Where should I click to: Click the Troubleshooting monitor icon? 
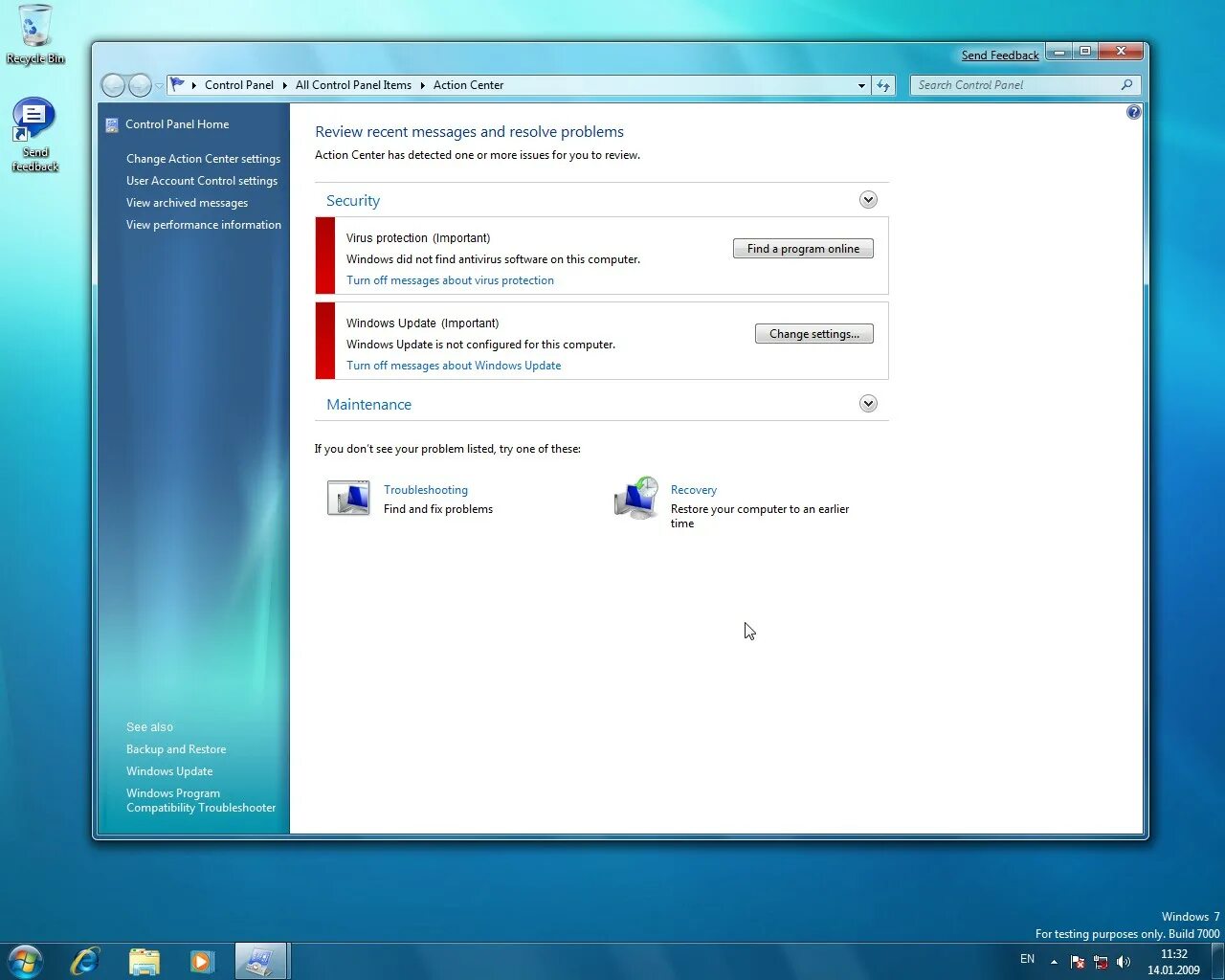pos(348,498)
